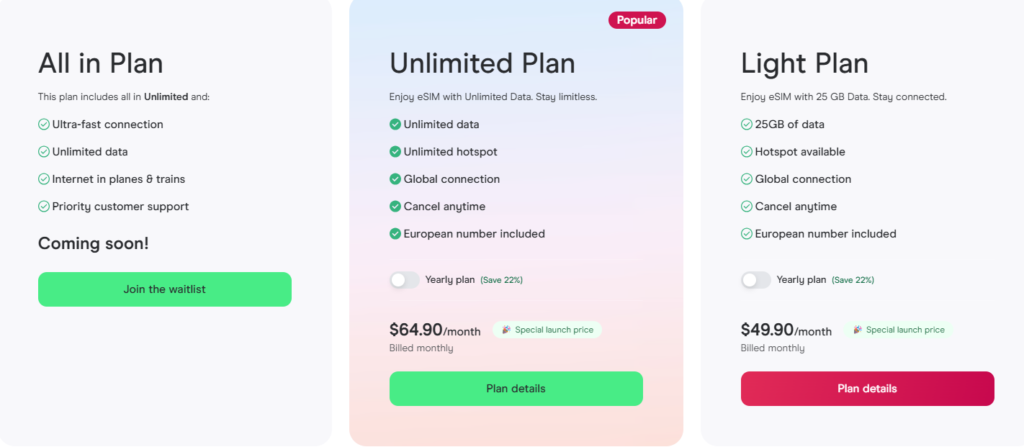1024x447 pixels.
Task: Click green checkmark beside Unlimited hotspot
Action: pyautogui.click(x=395, y=152)
